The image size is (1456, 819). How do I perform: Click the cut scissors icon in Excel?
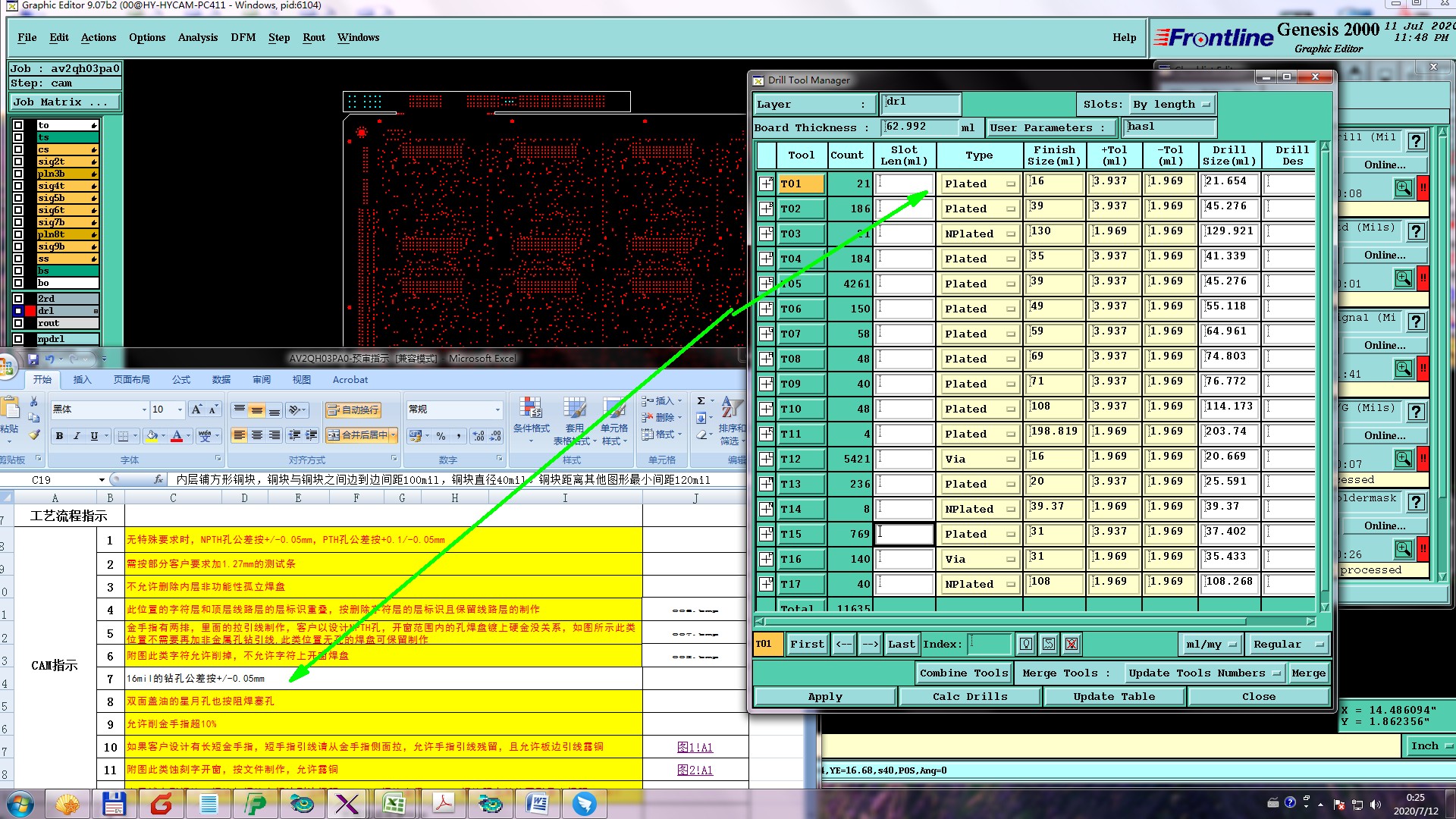(x=33, y=401)
